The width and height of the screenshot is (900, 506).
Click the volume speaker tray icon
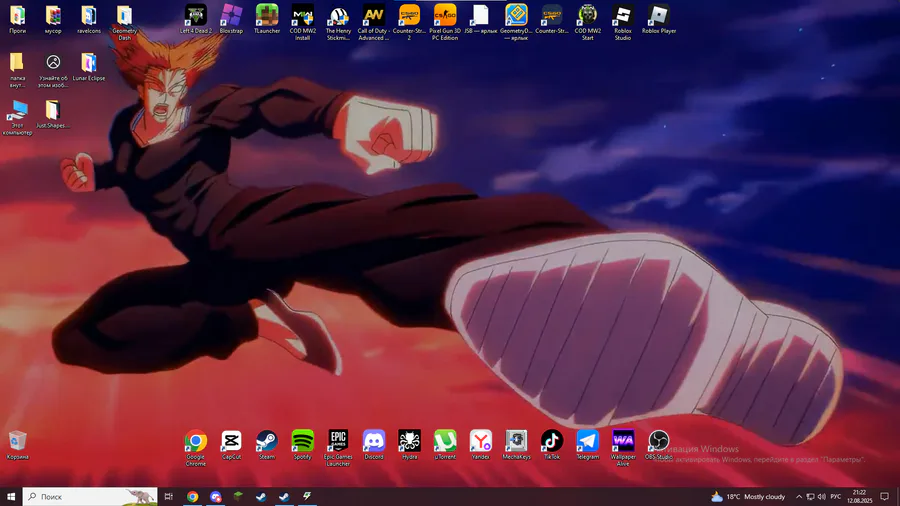821,497
